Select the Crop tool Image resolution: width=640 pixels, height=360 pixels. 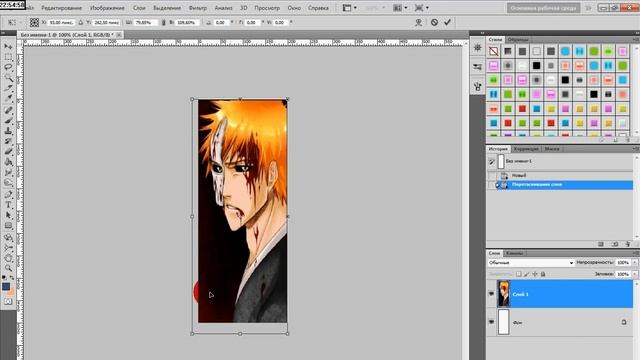pos(8,88)
